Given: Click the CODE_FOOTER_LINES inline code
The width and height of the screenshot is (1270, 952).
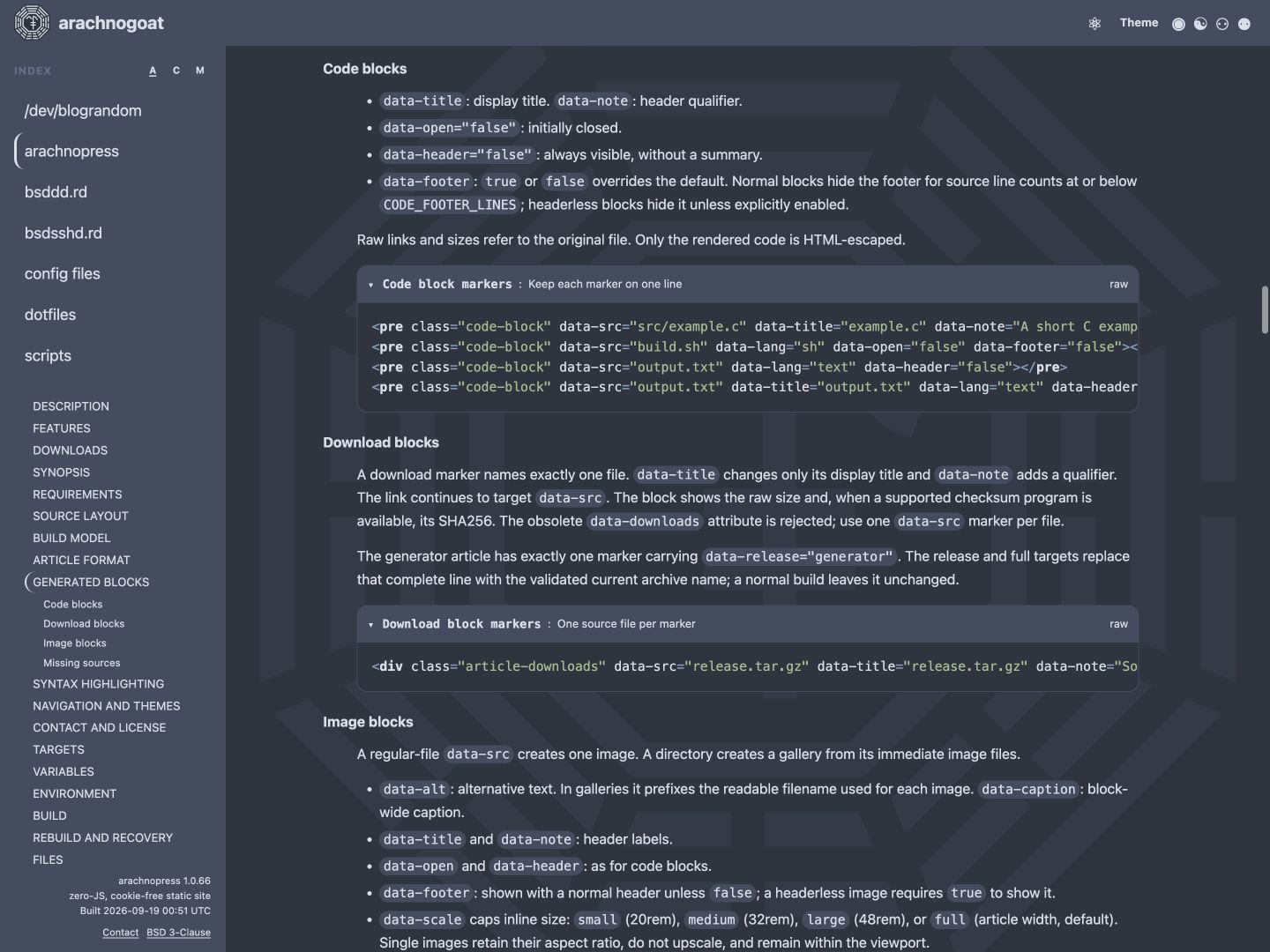Looking at the screenshot, I should (450, 205).
